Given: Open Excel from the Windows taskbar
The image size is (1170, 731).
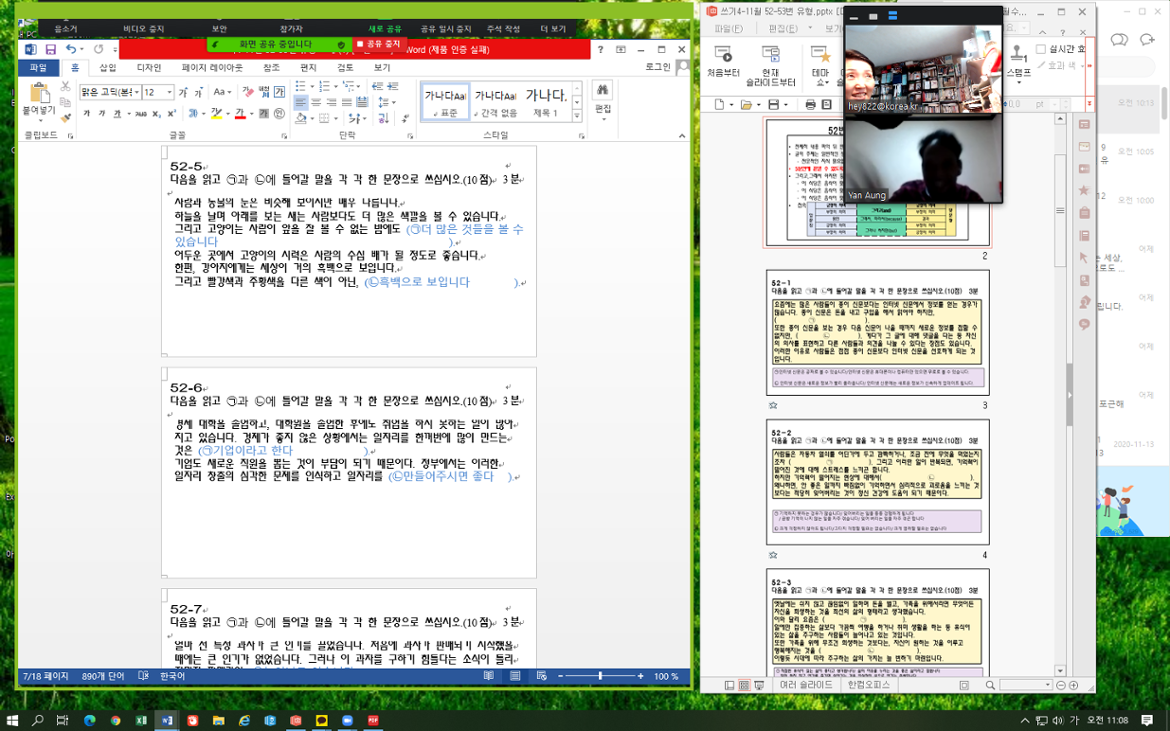Looking at the screenshot, I should pyautogui.click(x=141, y=720).
